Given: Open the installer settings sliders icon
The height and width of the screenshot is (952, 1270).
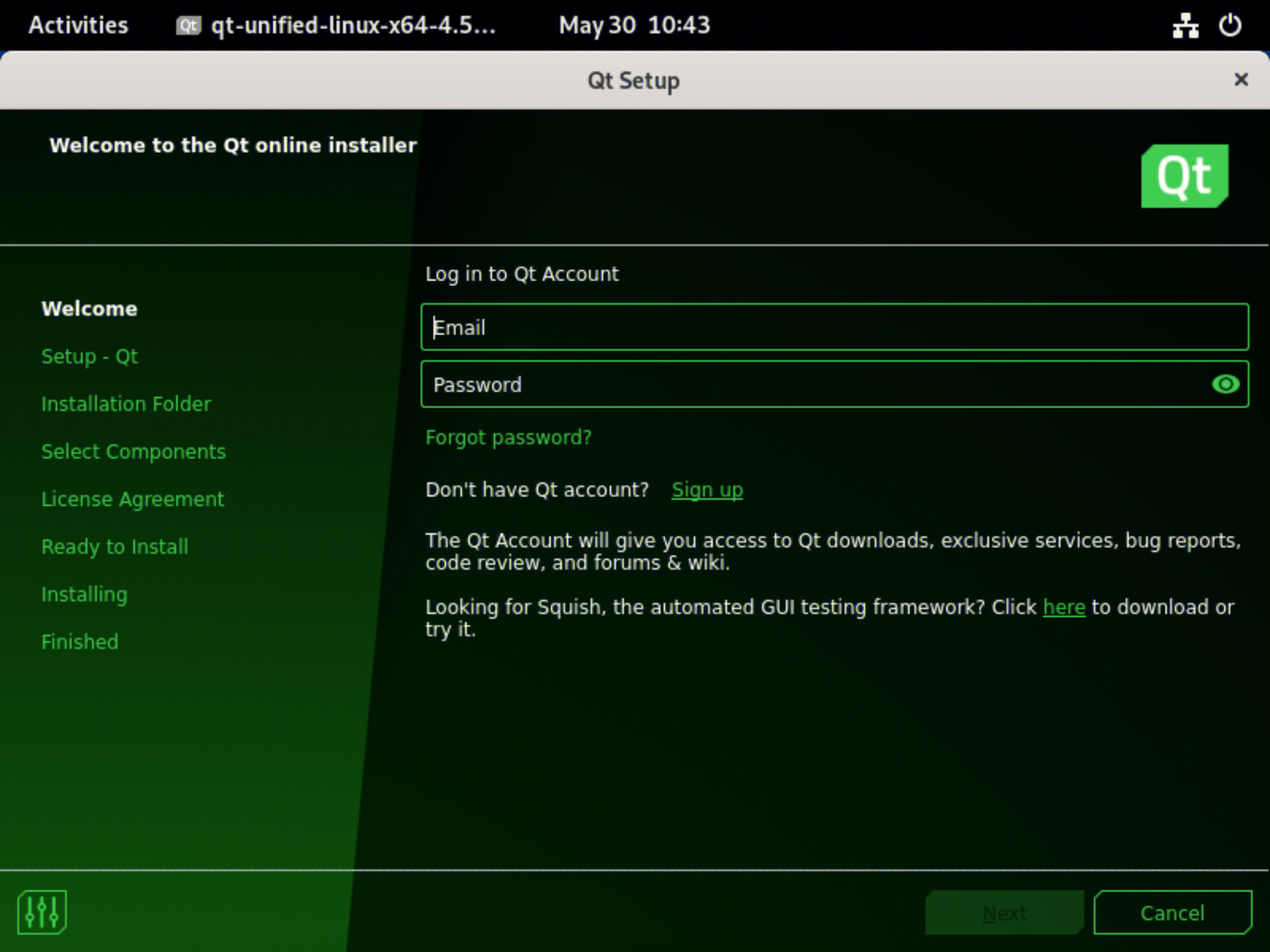Looking at the screenshot, I should click(x=41, y=912).
